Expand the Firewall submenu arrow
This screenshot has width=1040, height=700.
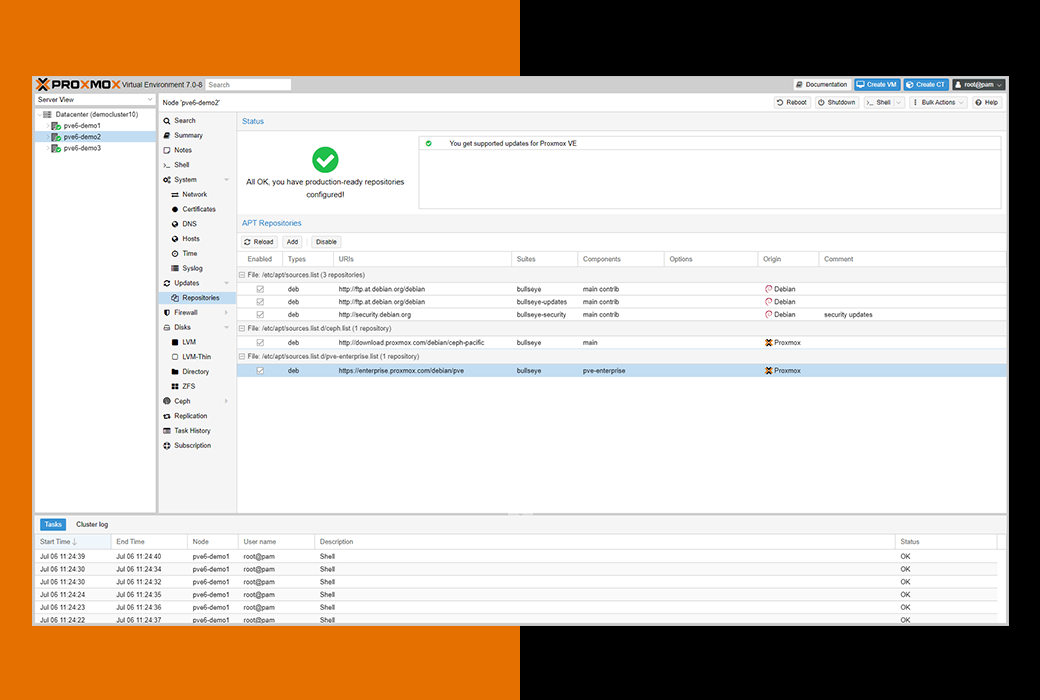227,313
